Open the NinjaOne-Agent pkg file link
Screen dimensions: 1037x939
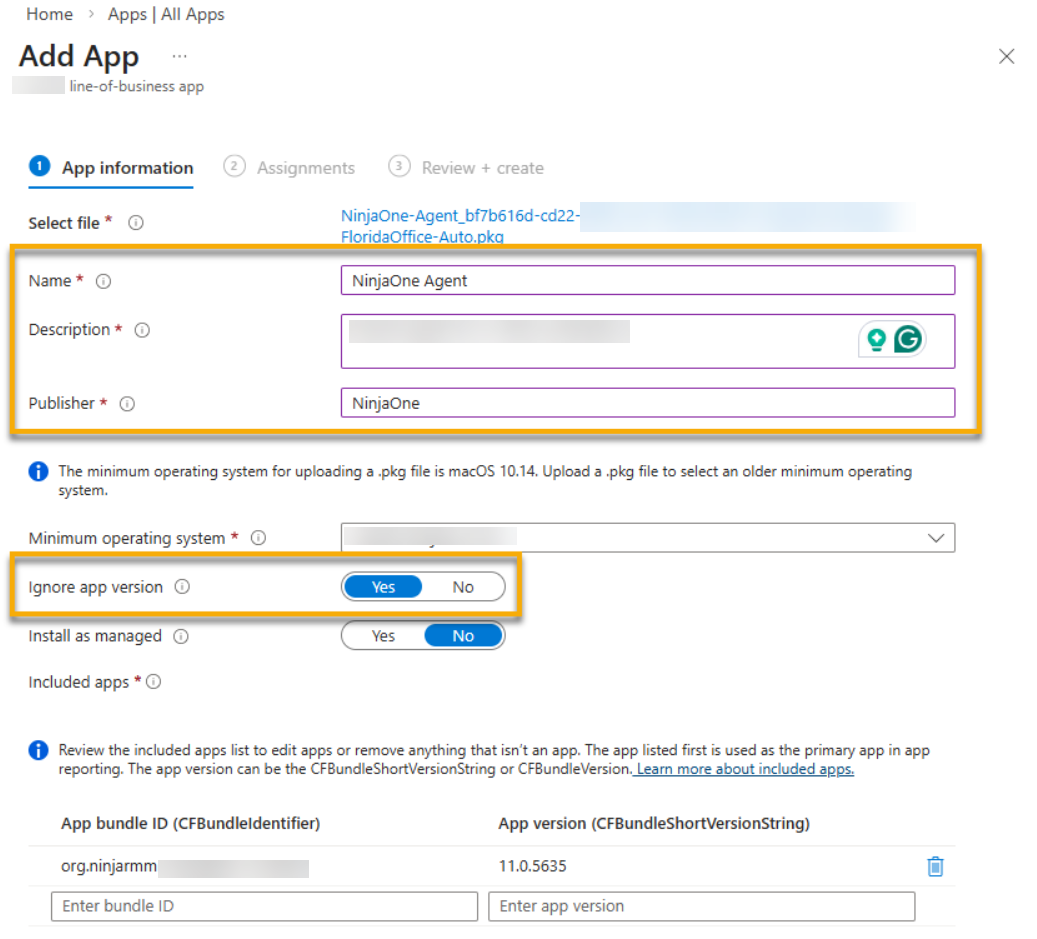pos(460,225)
